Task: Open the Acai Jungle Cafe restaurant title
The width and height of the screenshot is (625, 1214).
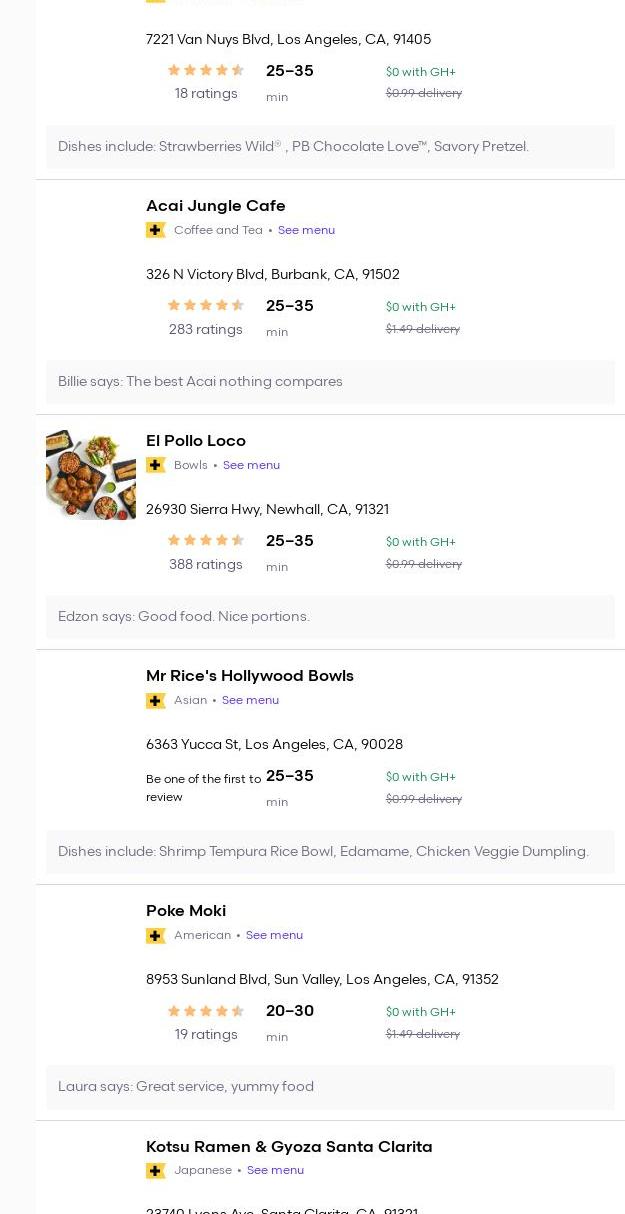Action: click(x=215, y=206)
